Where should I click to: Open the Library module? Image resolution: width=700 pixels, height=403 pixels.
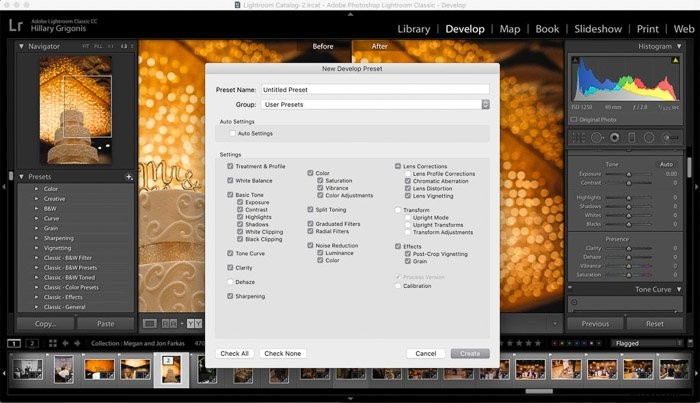(414, 29)
